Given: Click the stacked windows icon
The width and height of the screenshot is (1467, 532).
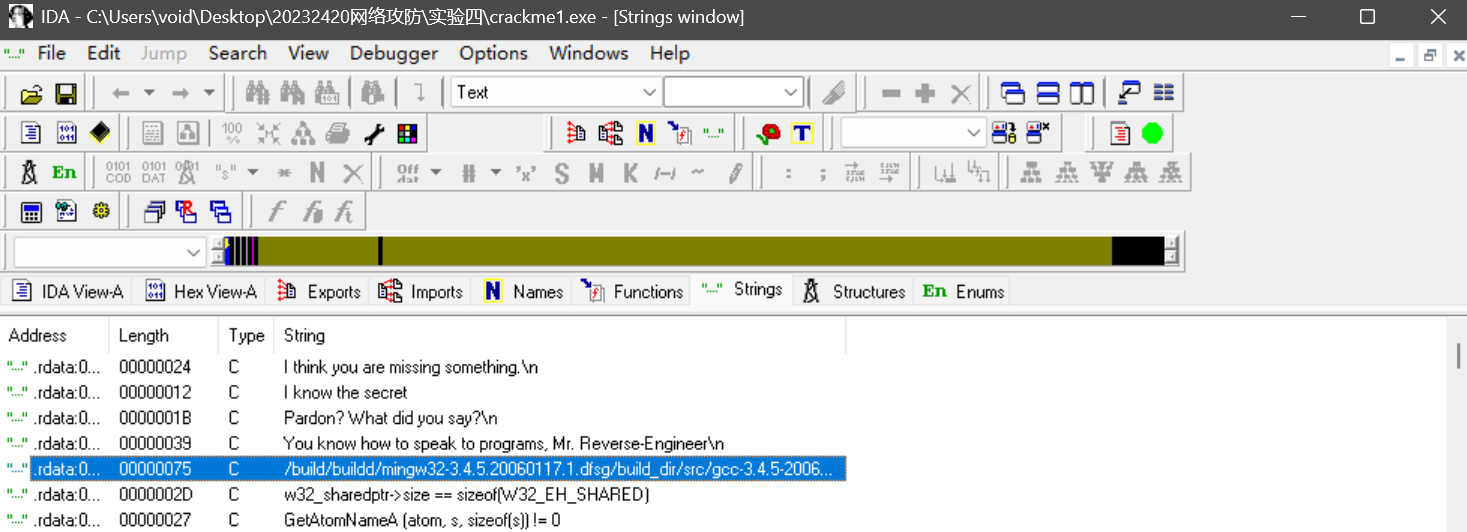Looking at the screenshot, I should point(154,212).
